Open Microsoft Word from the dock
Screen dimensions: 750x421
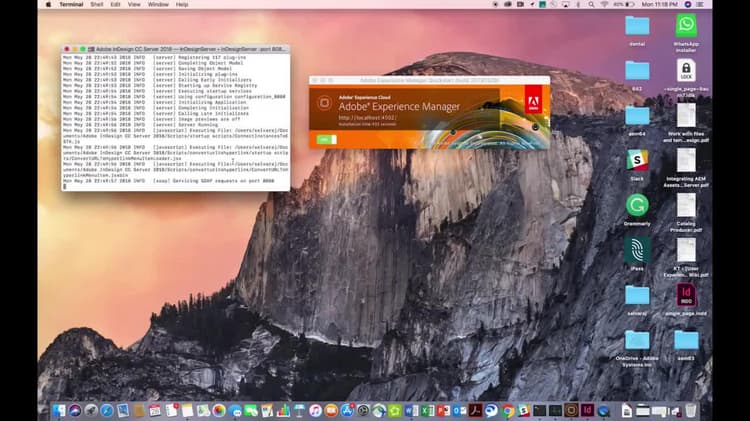point(411,410)
